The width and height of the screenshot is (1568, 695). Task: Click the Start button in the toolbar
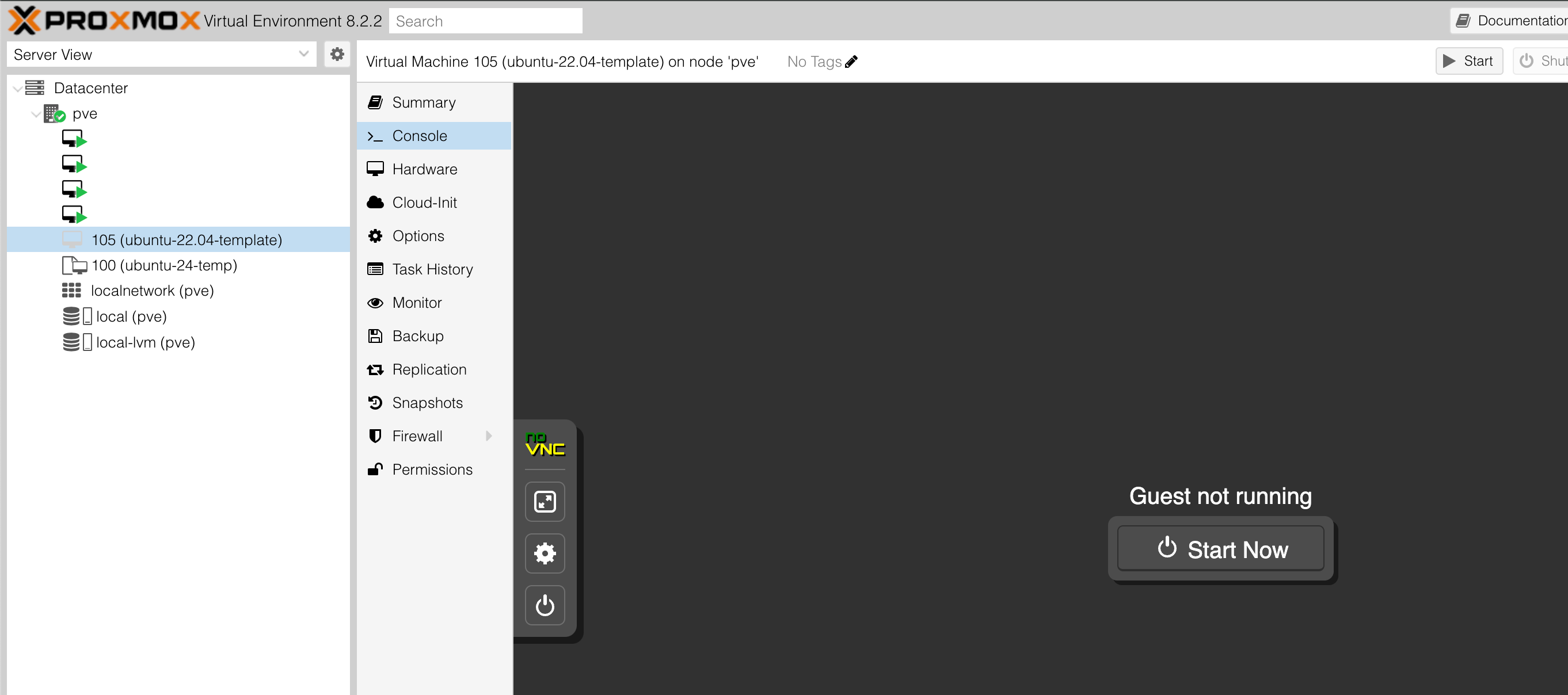point(1468,61)
